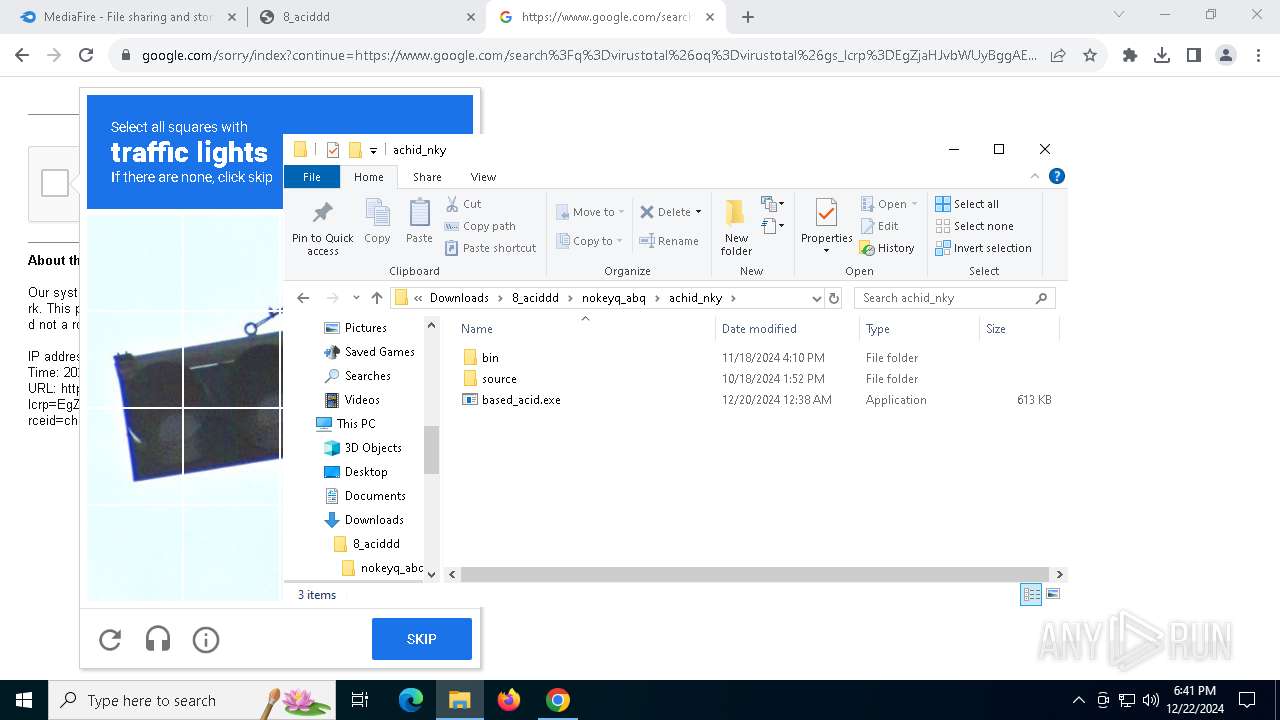The width and height of the screenshot is (1280, 720).
Task: Click the horizontal scrollbar in file list
Action: (x=757, y=574)
